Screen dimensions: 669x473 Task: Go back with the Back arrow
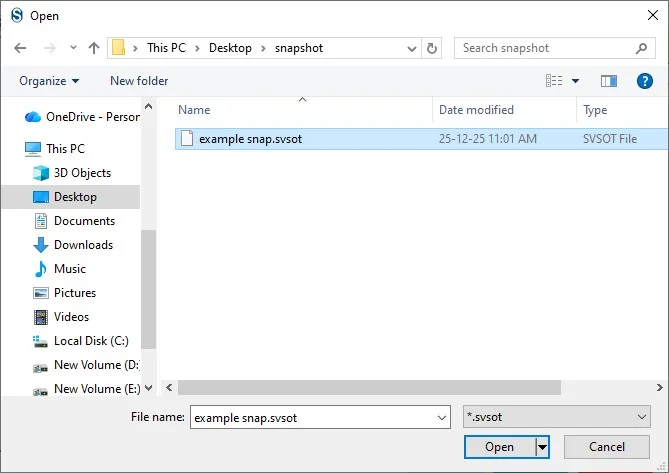(20, 48)
